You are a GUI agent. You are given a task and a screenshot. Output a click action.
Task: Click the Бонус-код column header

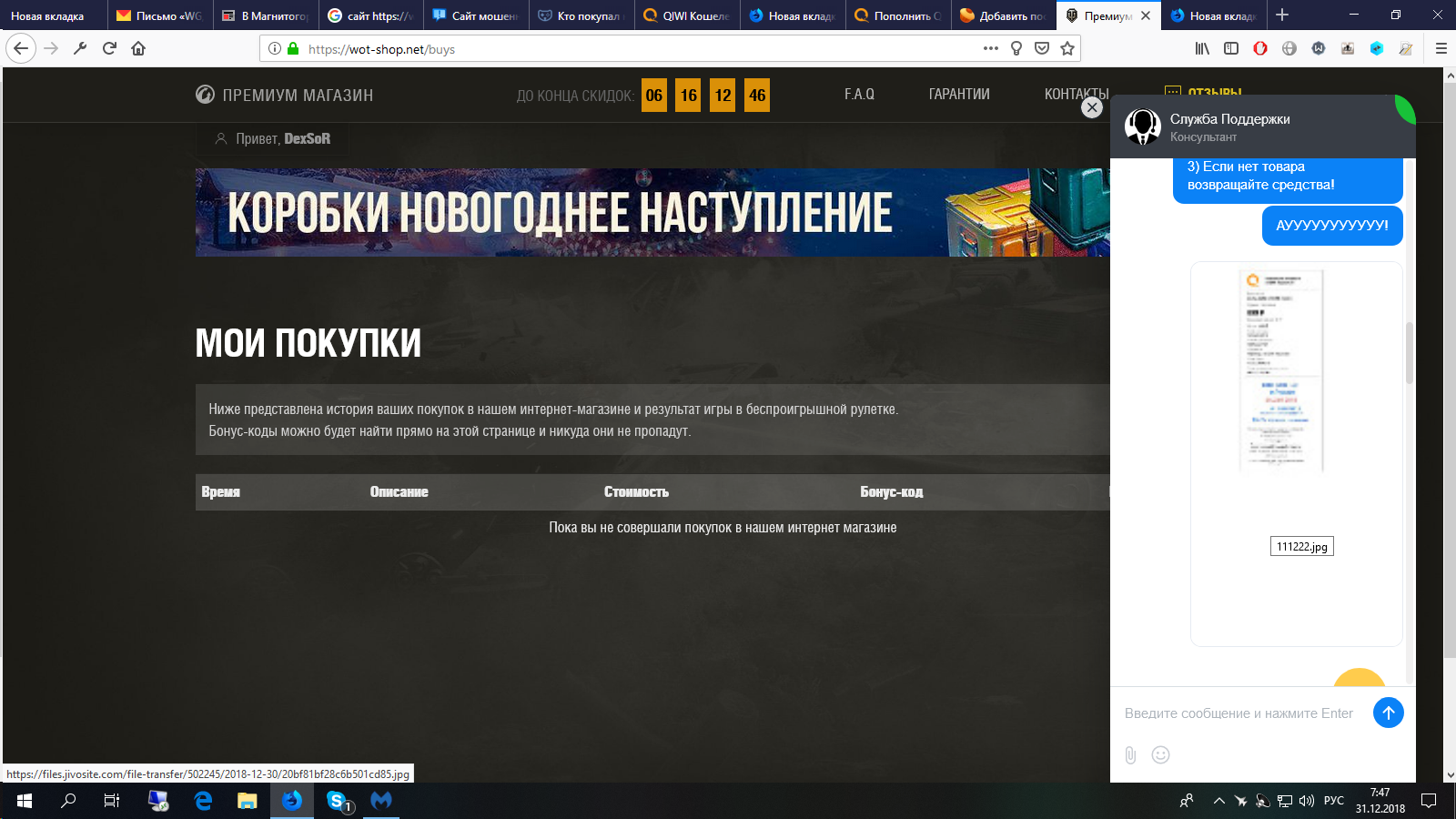tap(892, 491)
